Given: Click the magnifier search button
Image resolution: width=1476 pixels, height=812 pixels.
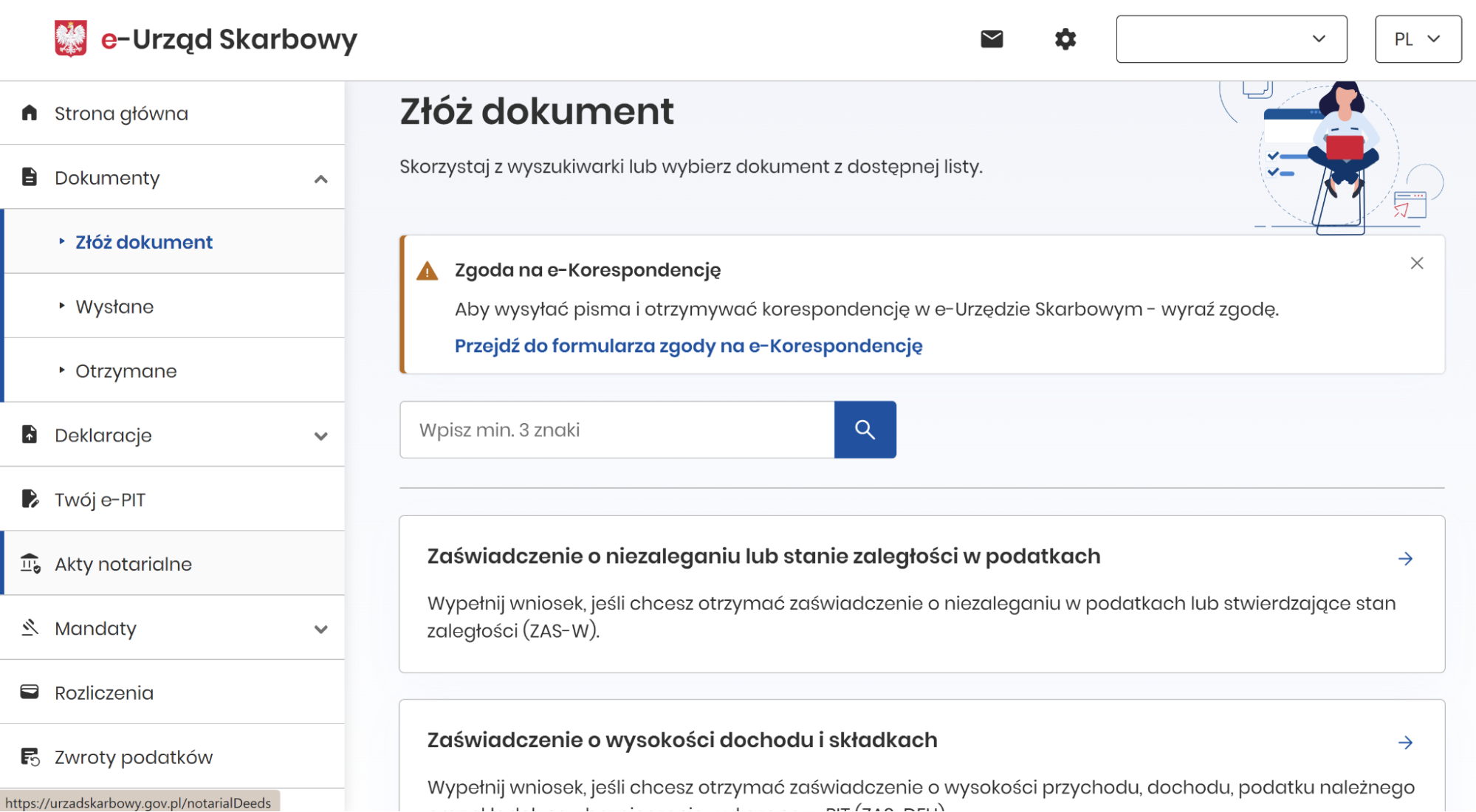Looking at the screenshot, I should point(865,430).
